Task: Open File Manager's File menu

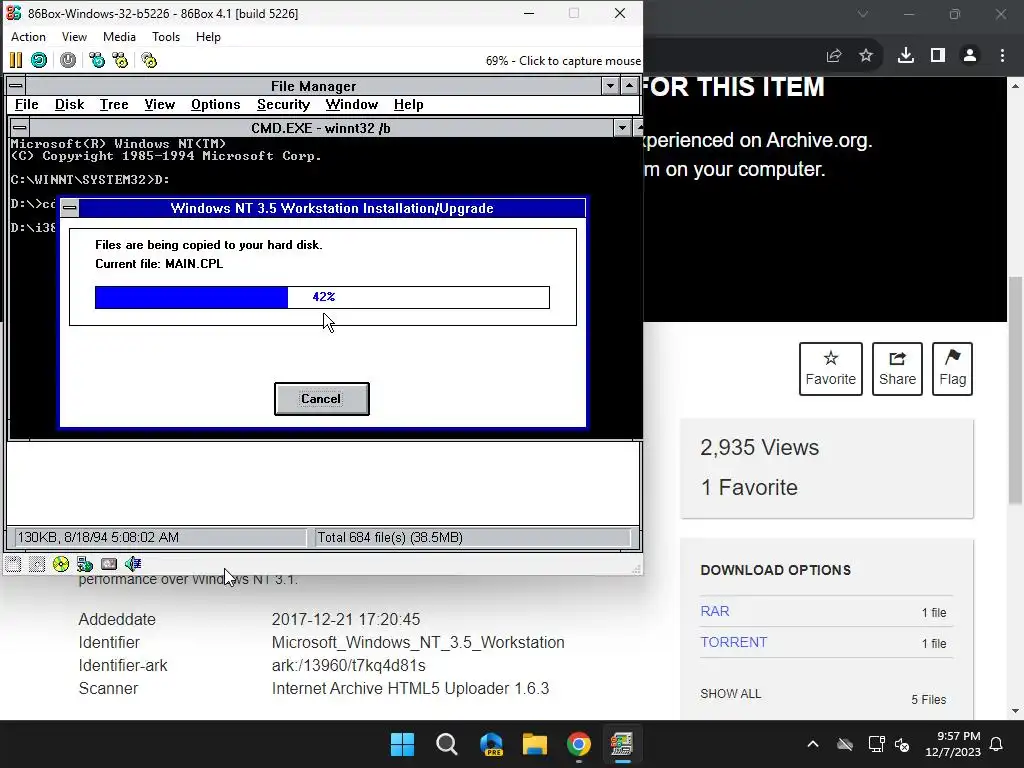Action: (x=27, y=104)
